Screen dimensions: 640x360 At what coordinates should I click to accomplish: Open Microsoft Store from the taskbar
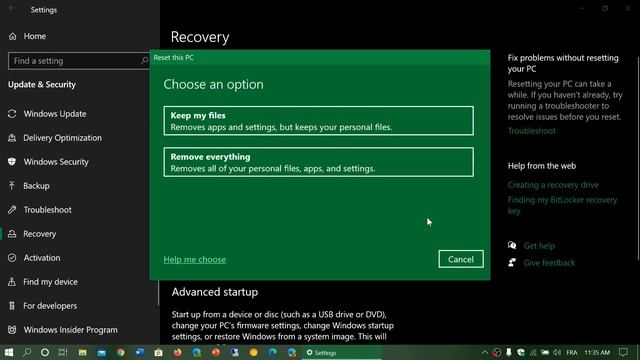(x=159, y=352)
